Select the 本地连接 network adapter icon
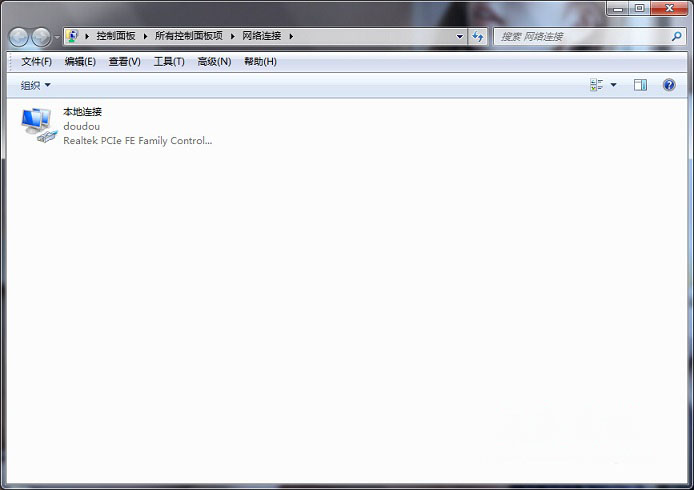 click(39, 126)
